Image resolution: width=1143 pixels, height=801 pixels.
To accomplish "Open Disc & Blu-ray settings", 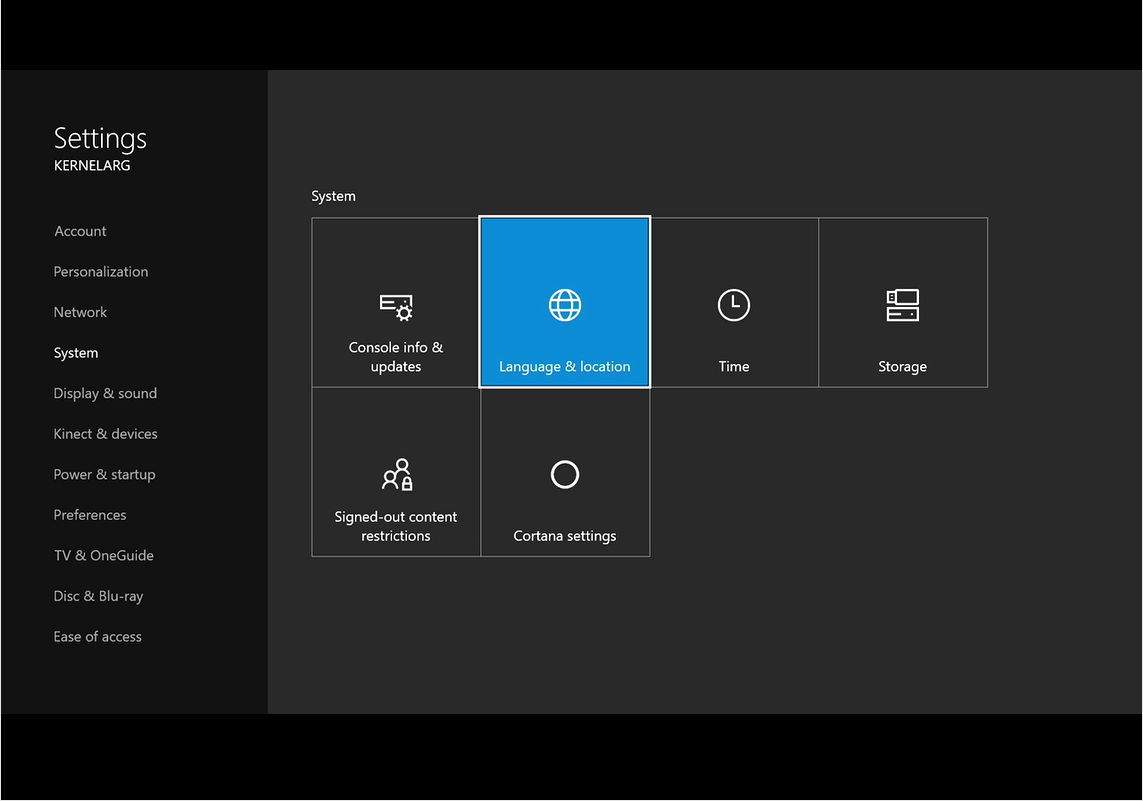I will (98, 595).
